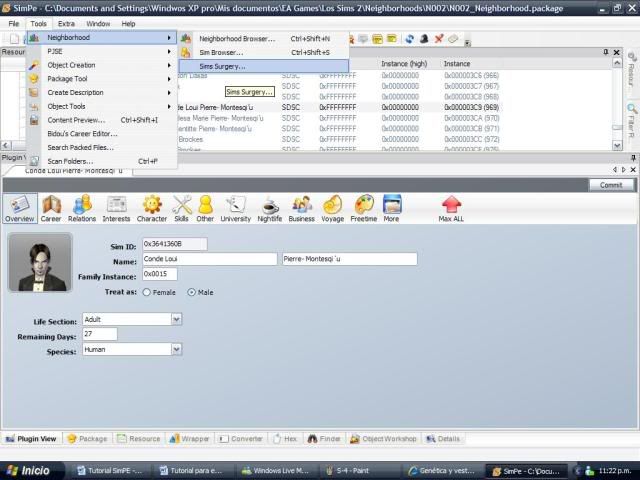Expand the Package Tool submenu
Viewport: 640px width, 480px height.
click(102, 79)
